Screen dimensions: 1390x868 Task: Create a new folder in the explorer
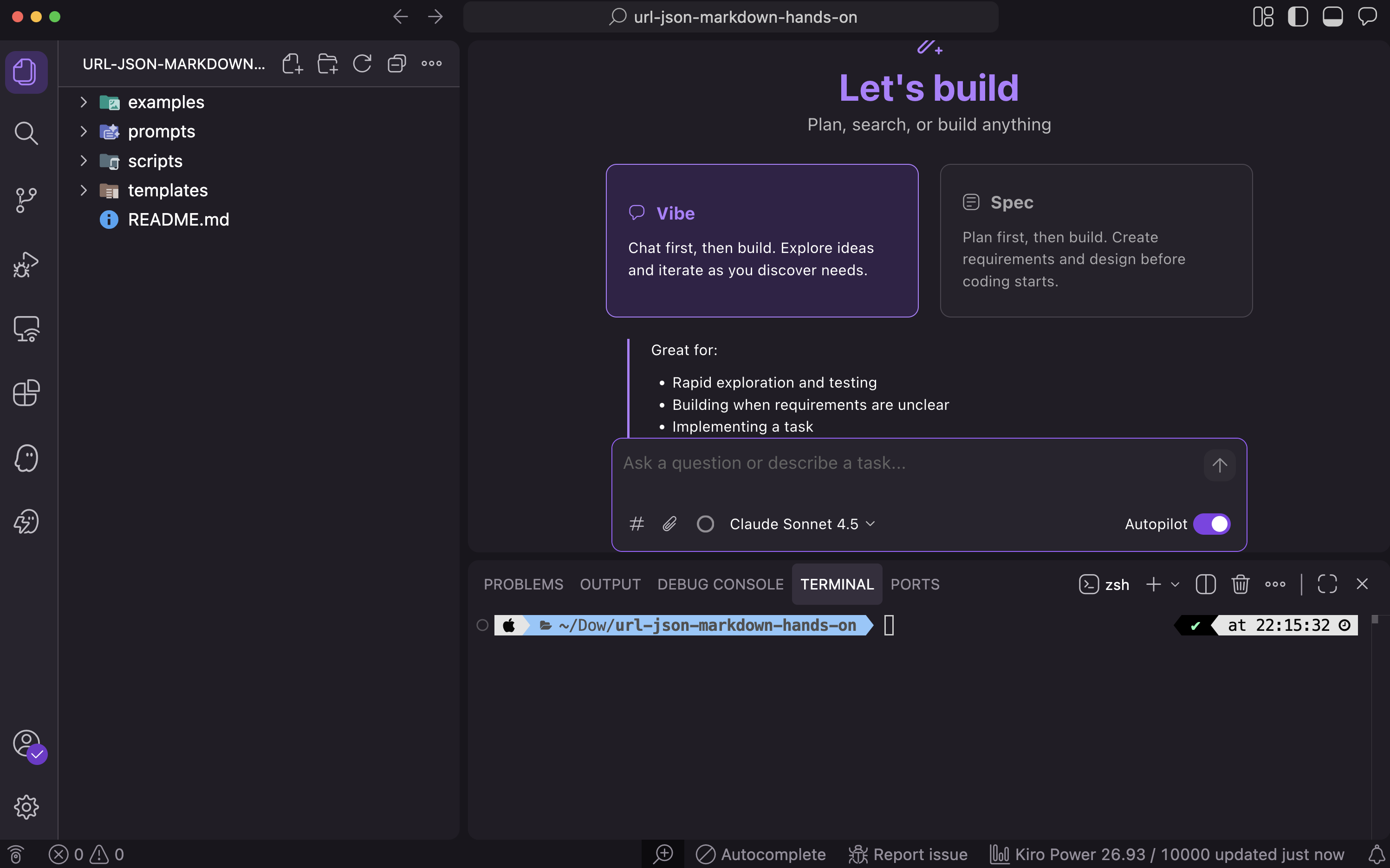327,63
